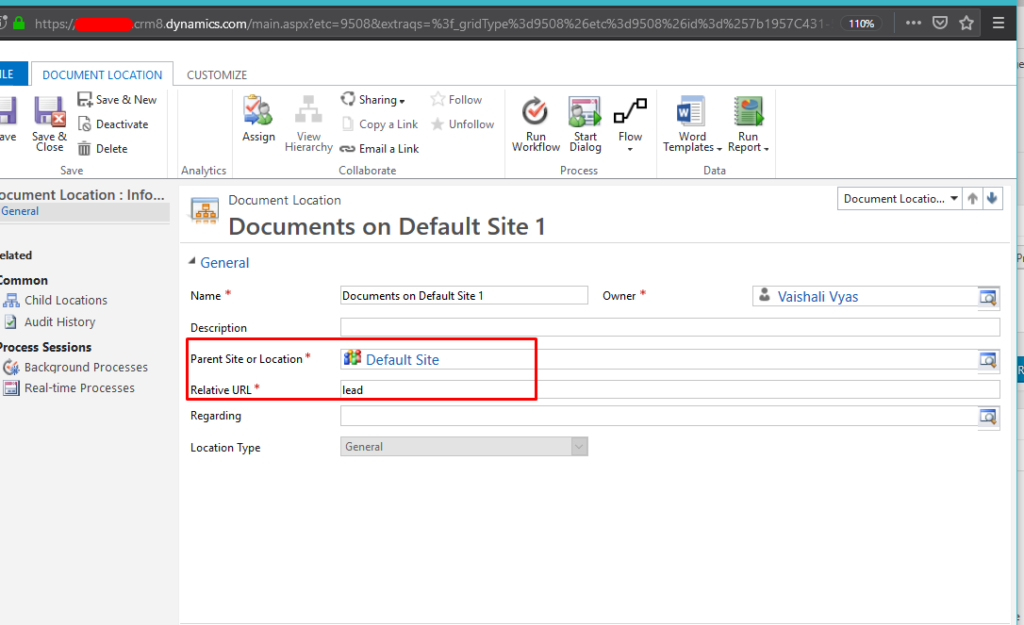Open the browser hamburger menu
1024x625 pixels.
coord(998,23)
